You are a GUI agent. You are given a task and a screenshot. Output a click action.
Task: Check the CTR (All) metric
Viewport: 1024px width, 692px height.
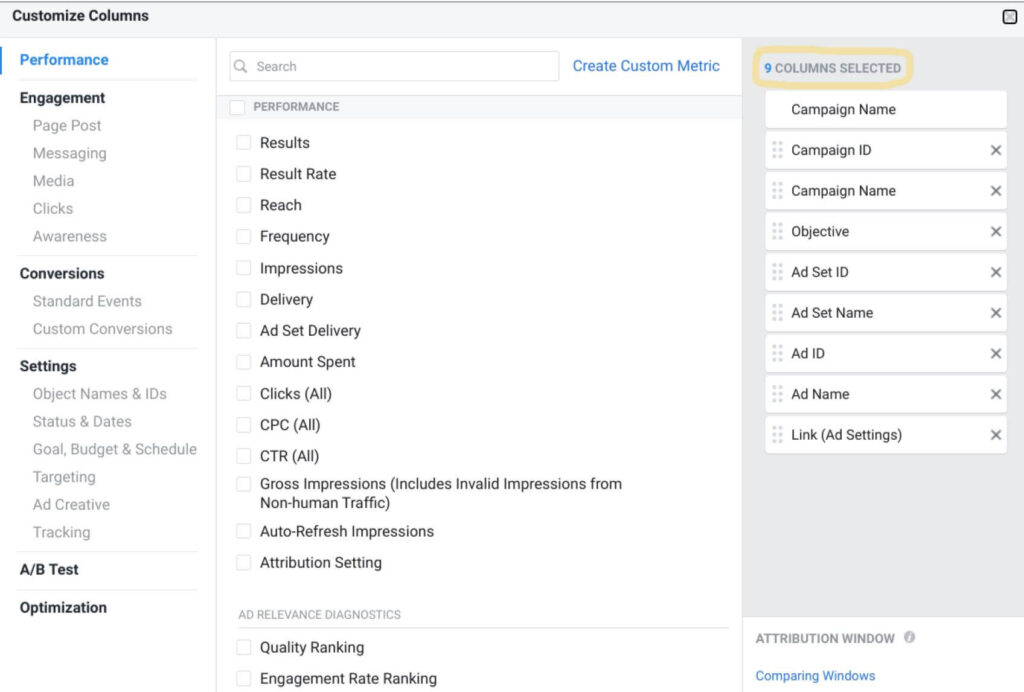pyautogui.click(x=243, y=456)
